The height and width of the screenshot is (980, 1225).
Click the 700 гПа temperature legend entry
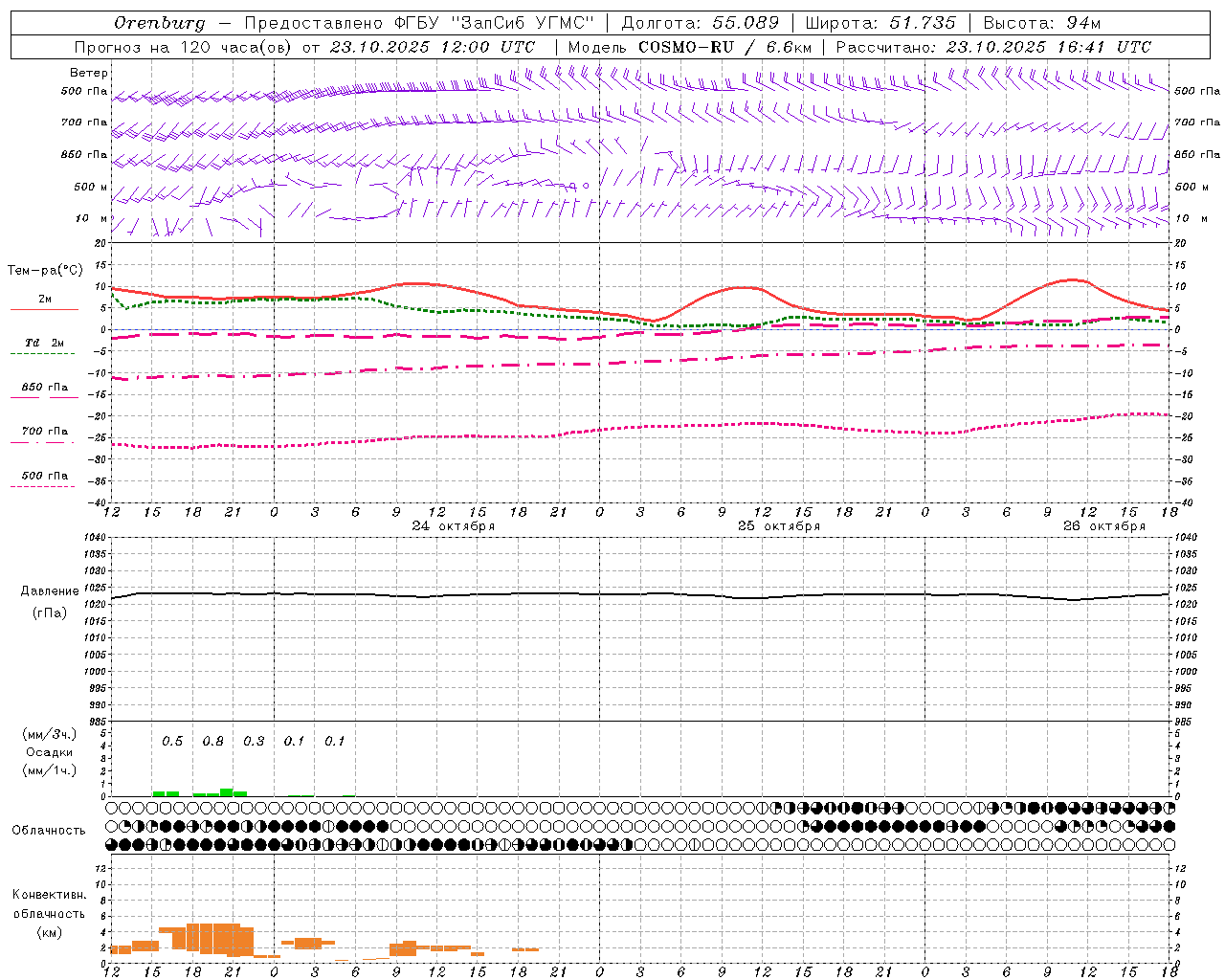[45, 432]
